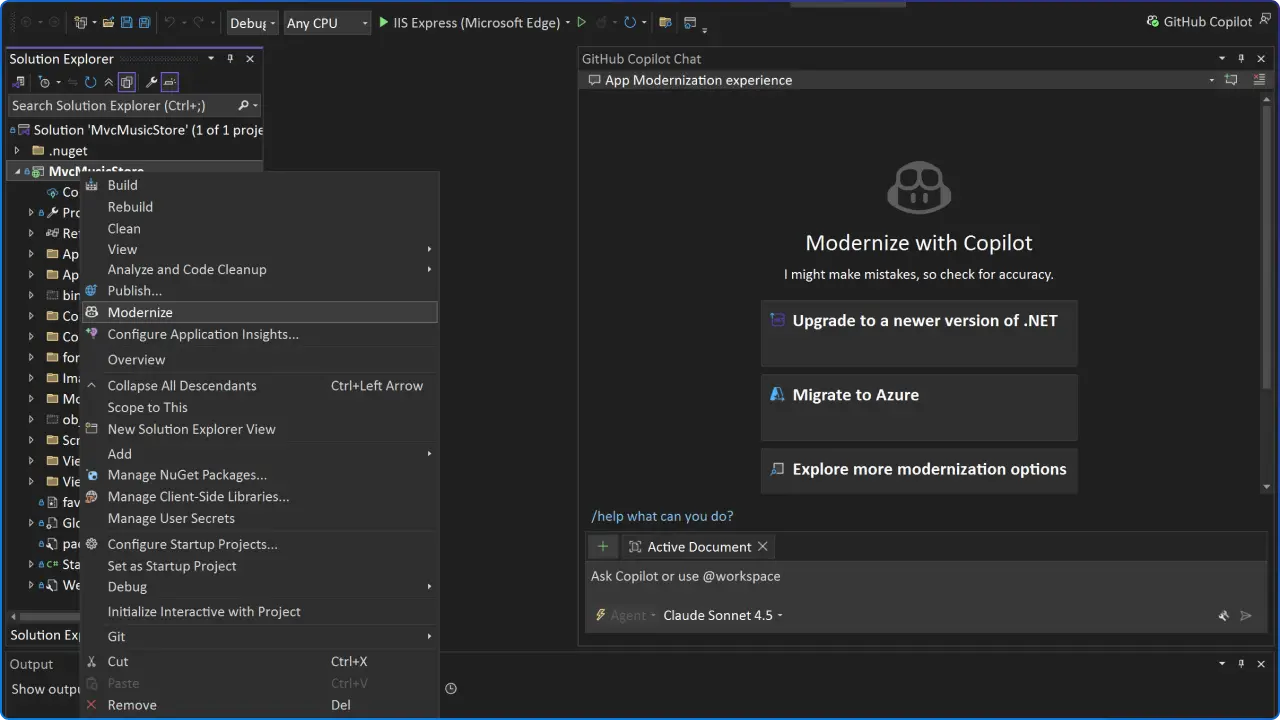Open the Analyze and Code Cleanup submenu

(260, 269)
